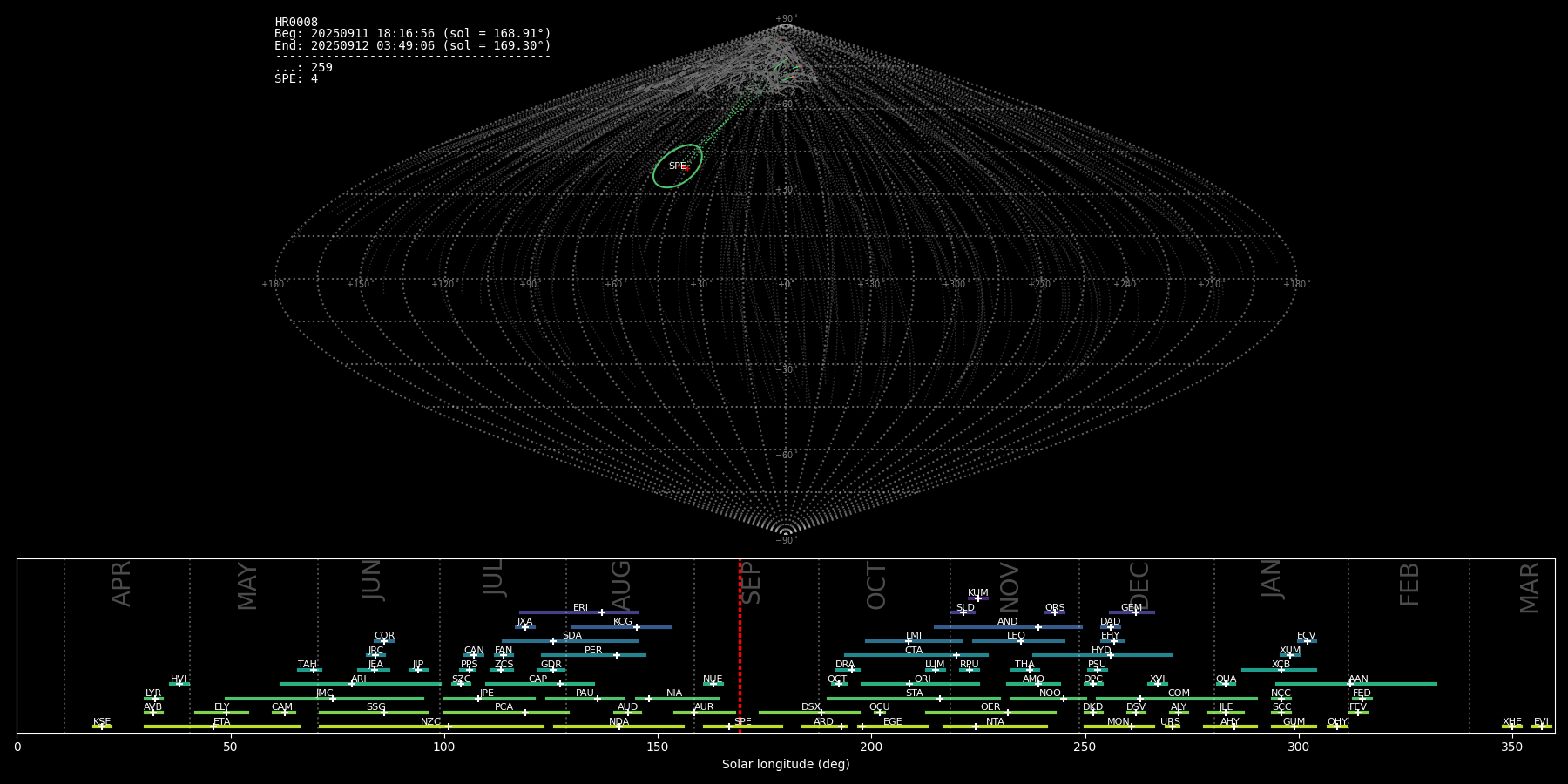Click the '...: 259' count line
1568x784 pixels.
pyautogui.click(x=303, y=68)
